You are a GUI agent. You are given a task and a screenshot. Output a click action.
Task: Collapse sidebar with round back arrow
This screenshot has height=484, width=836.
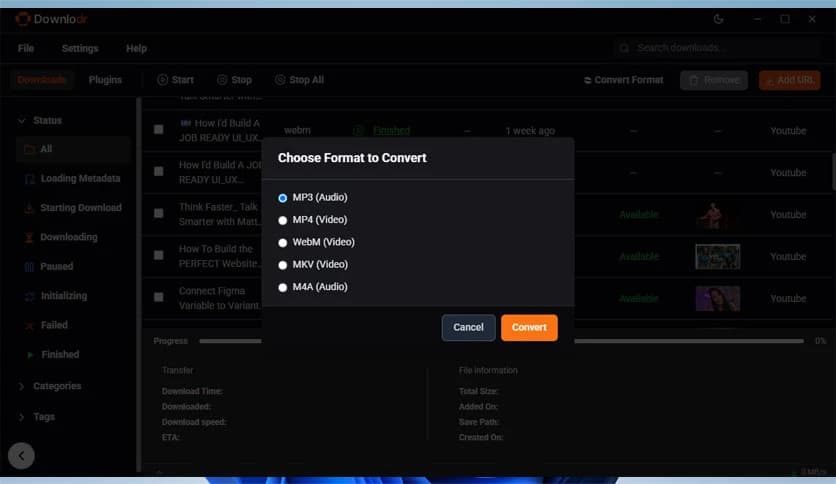click(x=21, y=456)
